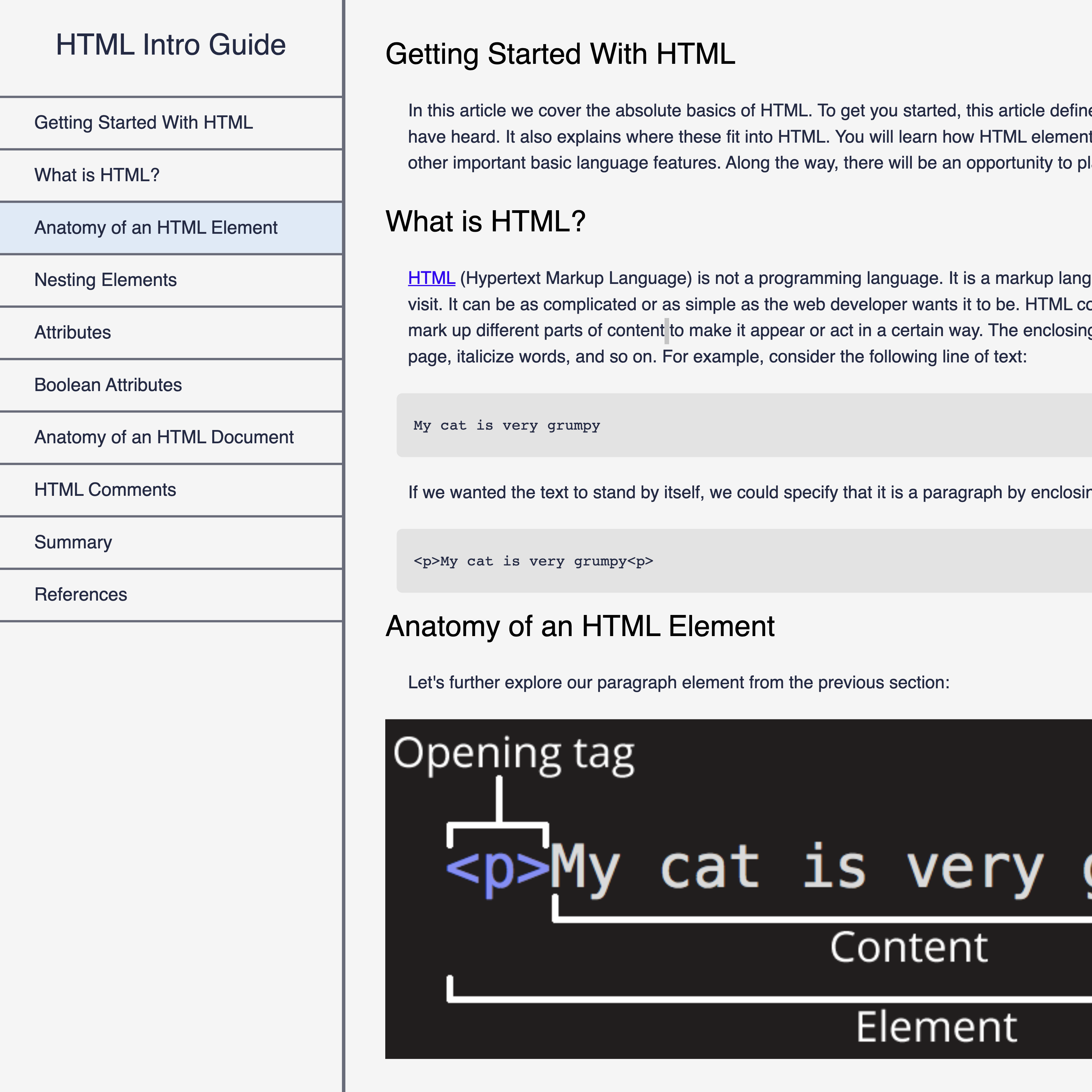Navigate to Boolean Attributes section
Image resolution: width=1092 pixels, height=1092 pixels.
coord(171,385)
